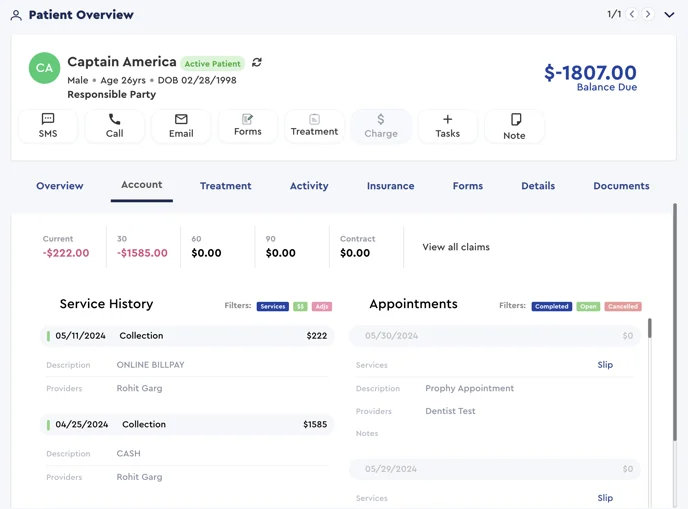Screen dimensions: 688x509
Task: Toggle the Cancelled appointments filter
Action: (x=623, y=306)
